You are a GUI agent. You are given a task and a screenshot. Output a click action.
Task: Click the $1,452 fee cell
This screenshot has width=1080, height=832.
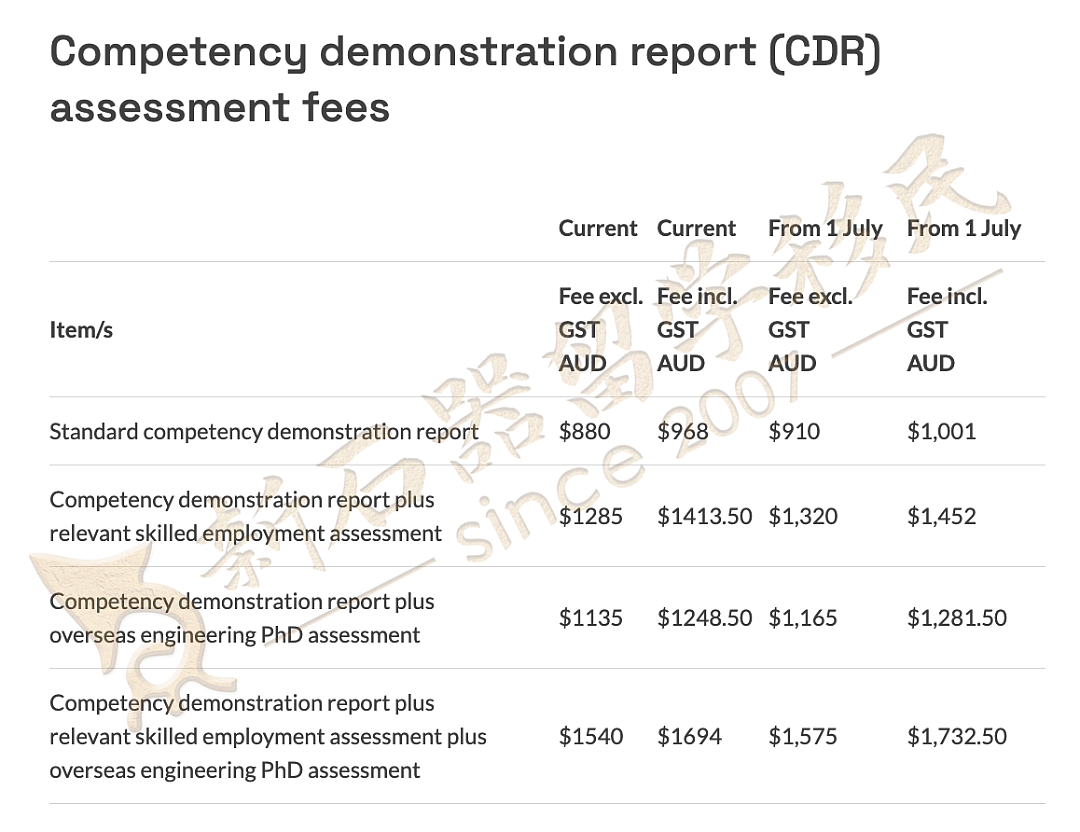[942, 517]
